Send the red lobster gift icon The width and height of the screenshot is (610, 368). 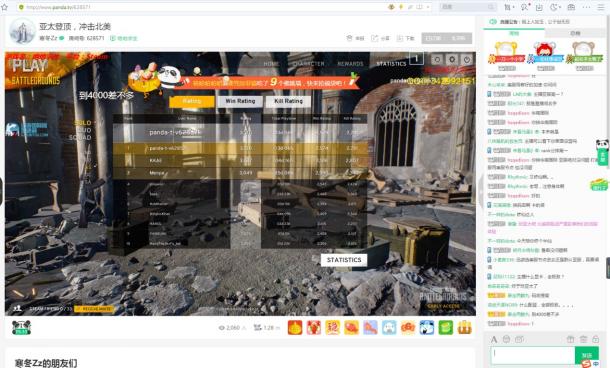(314, 328)
